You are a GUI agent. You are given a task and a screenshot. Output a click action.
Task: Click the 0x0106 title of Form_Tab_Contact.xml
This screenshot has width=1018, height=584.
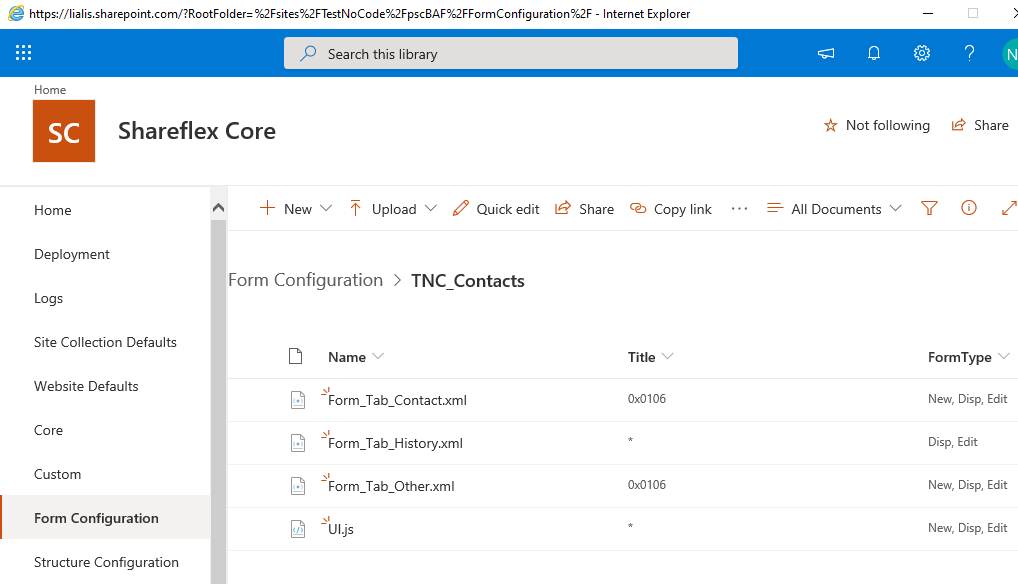click(647, 398)
